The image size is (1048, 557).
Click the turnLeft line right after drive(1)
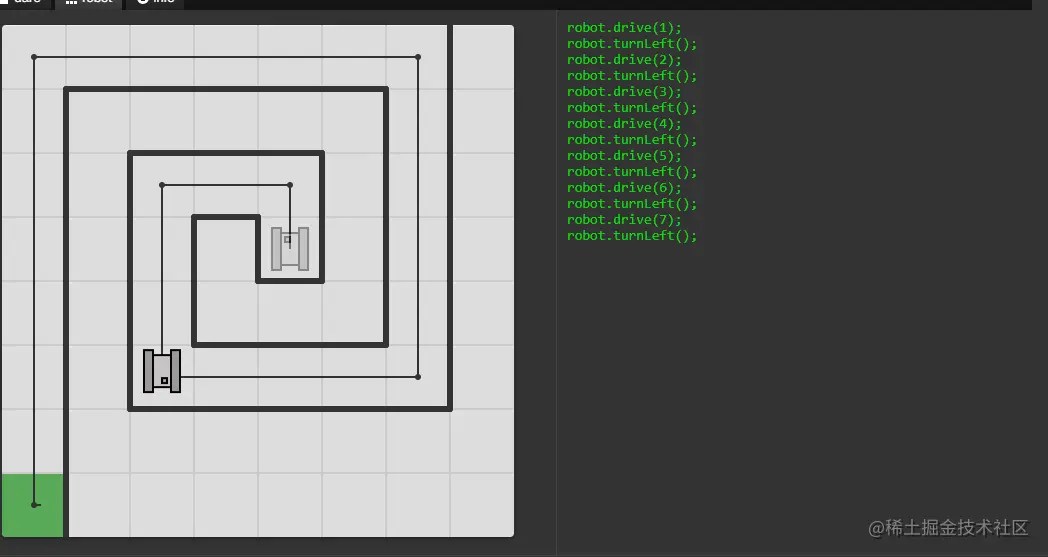(x=632, y=43)
